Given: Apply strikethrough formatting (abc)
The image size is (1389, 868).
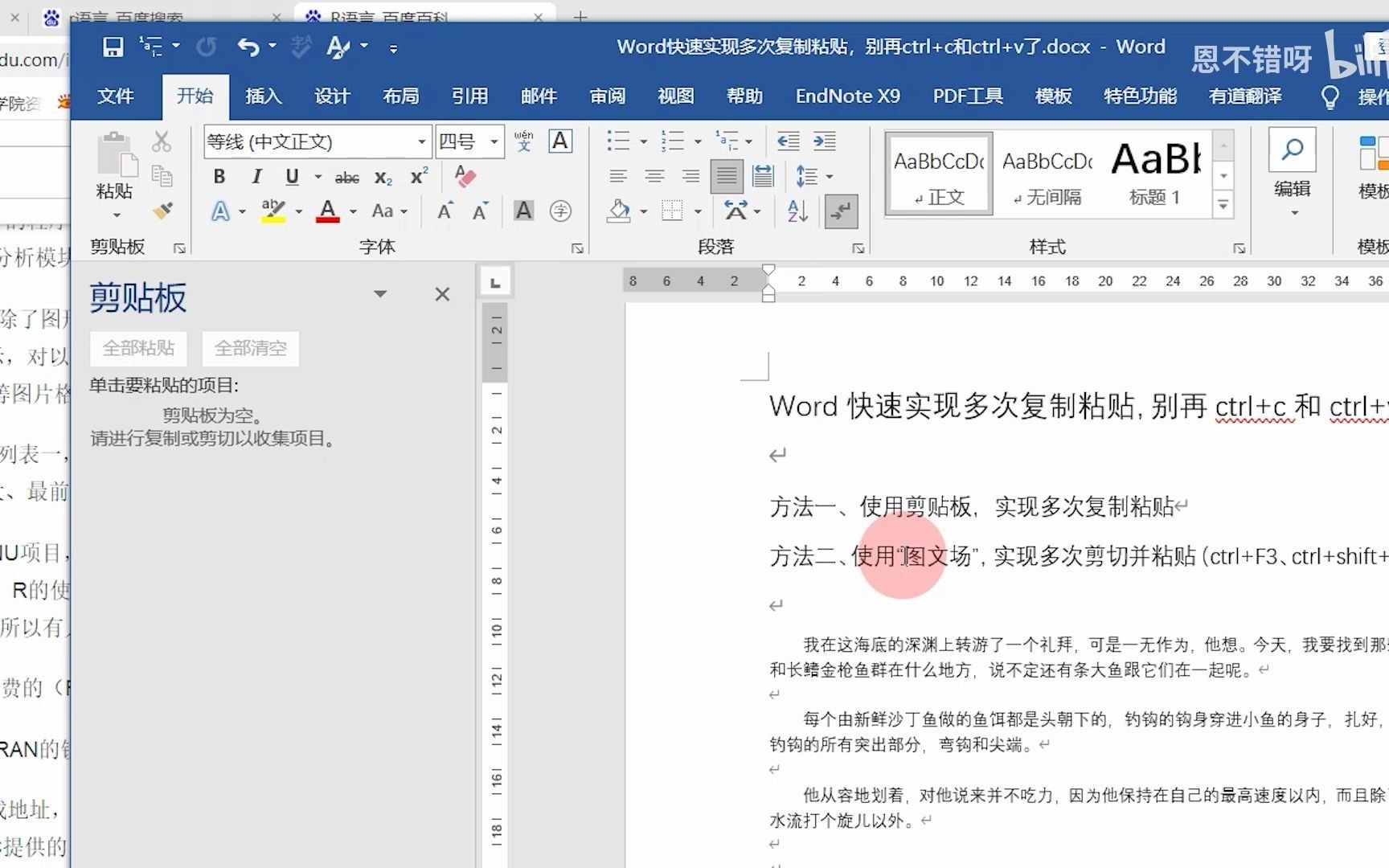Looking at the screenshot, I should coord(347,178).
